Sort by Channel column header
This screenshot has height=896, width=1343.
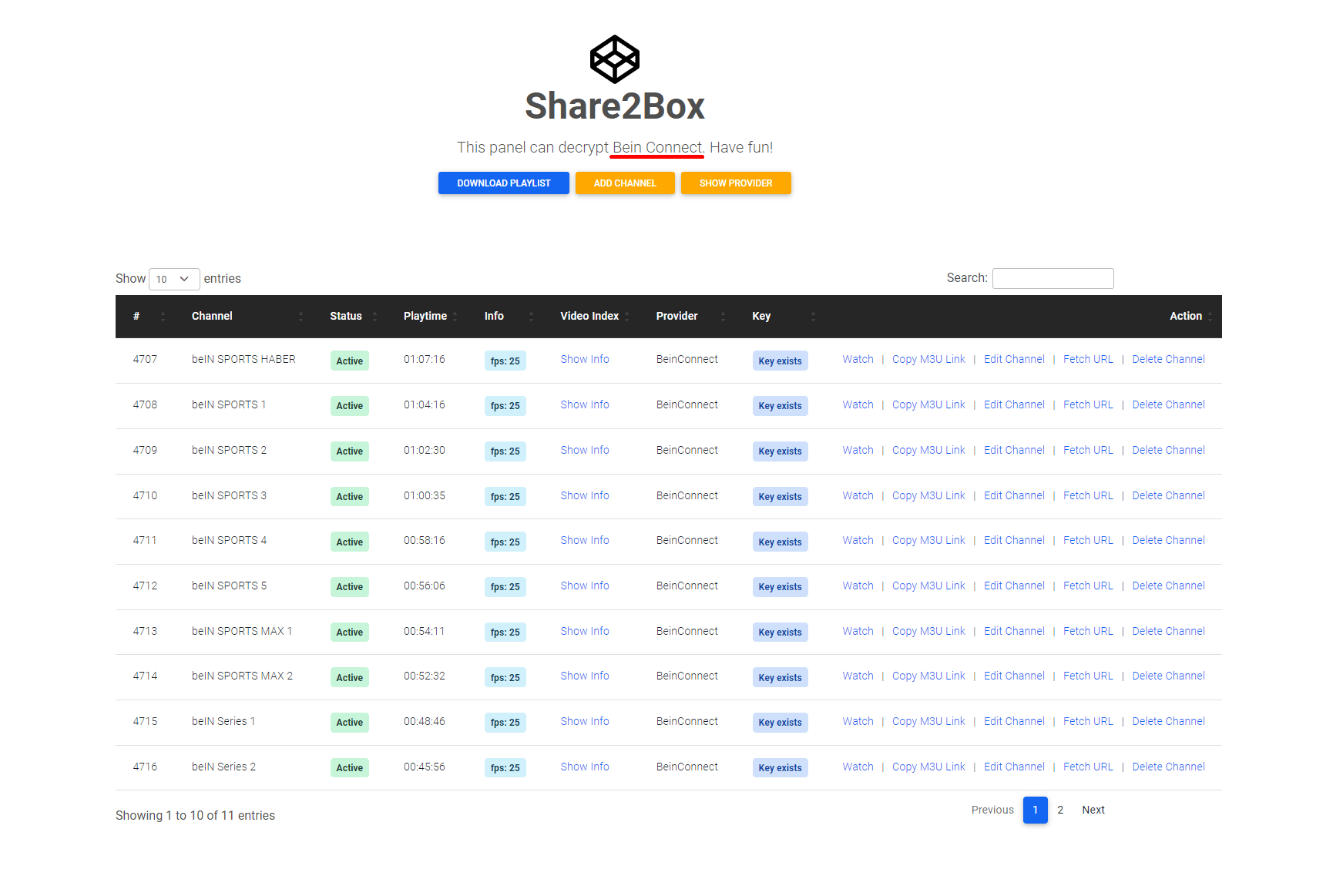coord(247,317)
